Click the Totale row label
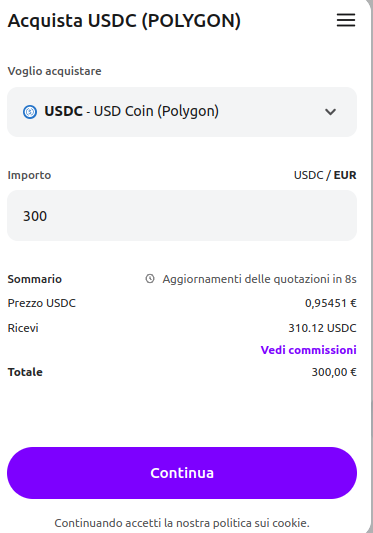The image size is (373, 533). pyautogui.click(x=25, y=372)
